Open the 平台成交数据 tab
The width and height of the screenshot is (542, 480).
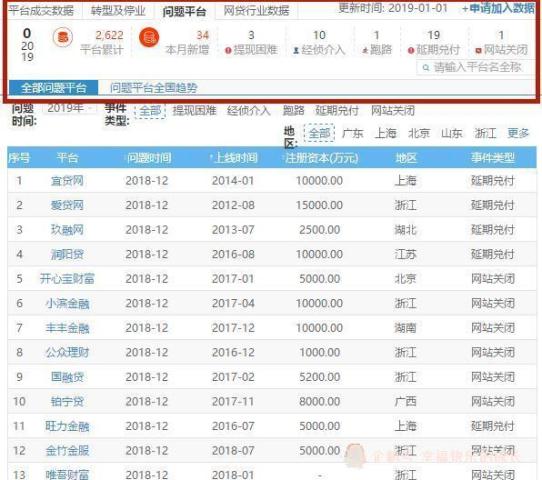(x=41, y=10)
